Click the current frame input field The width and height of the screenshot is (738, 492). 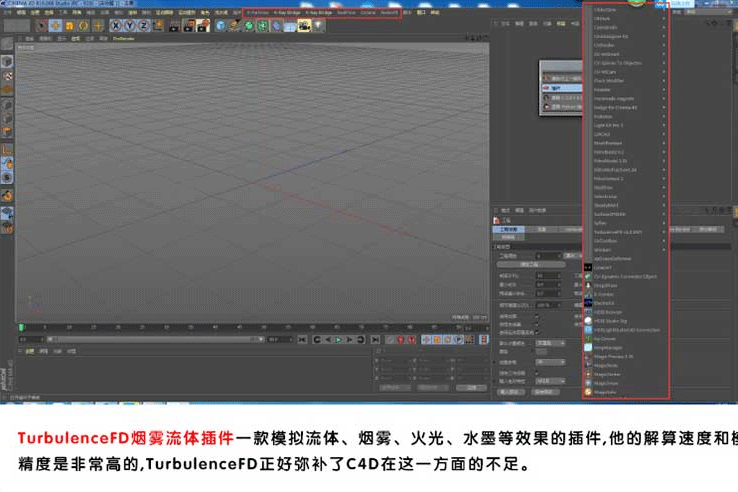pyautogui.click(x=31, y=339)
